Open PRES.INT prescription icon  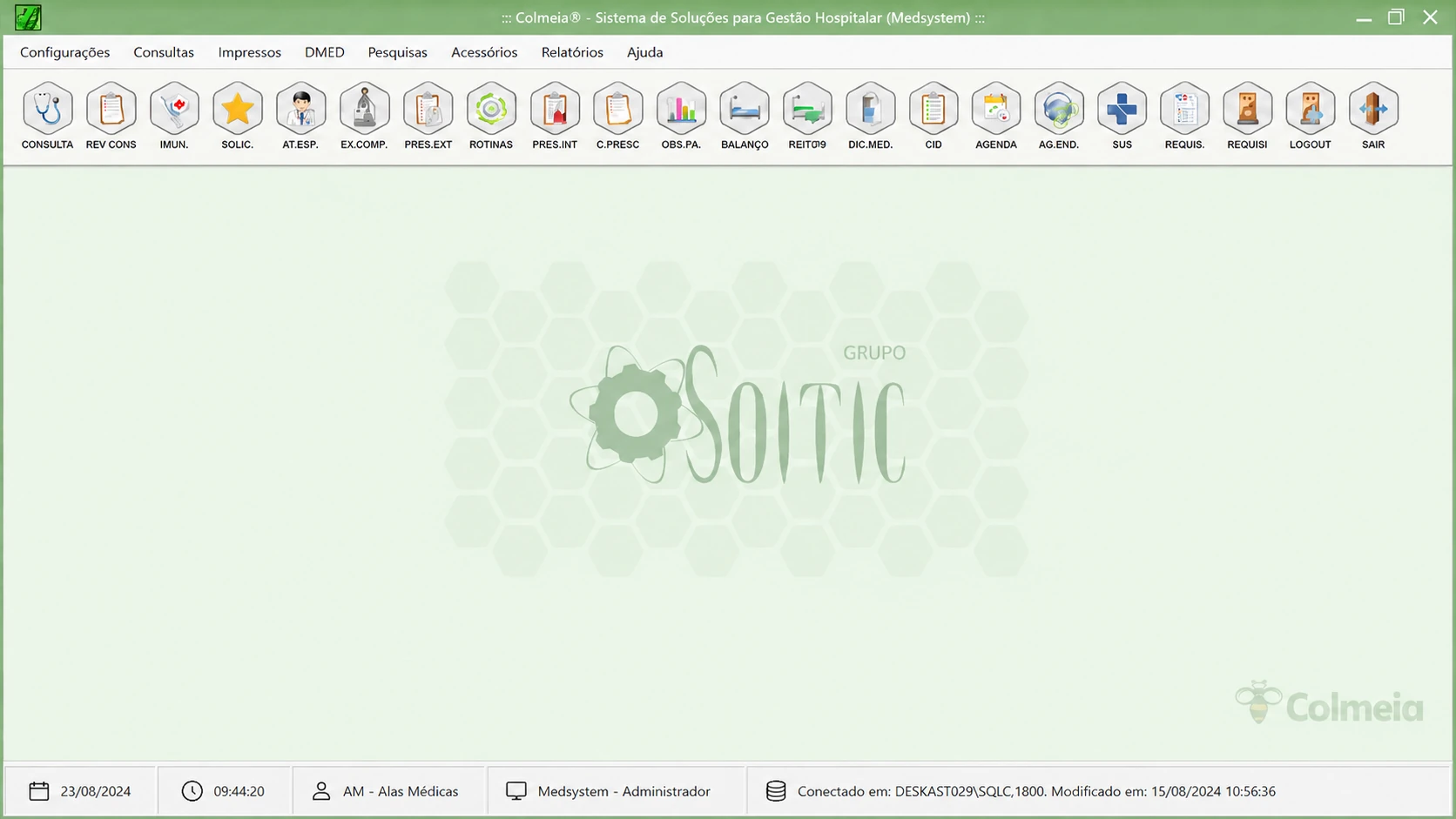point(555,109)
